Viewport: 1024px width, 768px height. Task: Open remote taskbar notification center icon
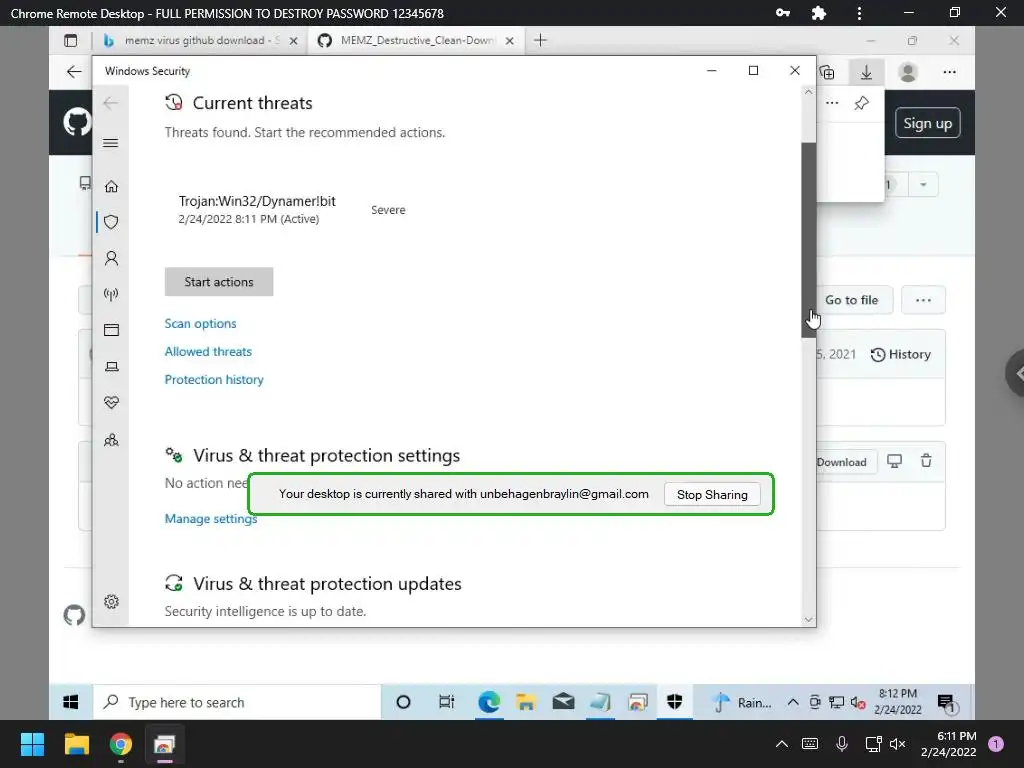pos(946,703)
